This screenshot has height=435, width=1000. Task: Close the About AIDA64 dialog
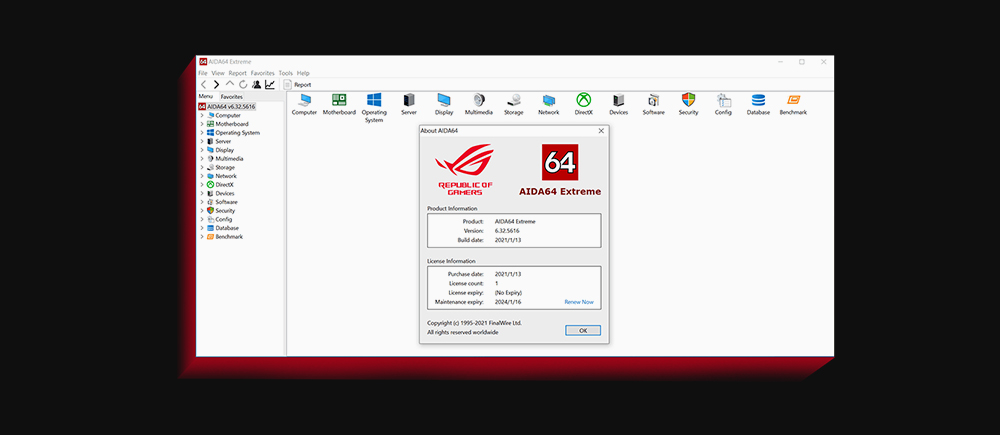tap(601, 131)
